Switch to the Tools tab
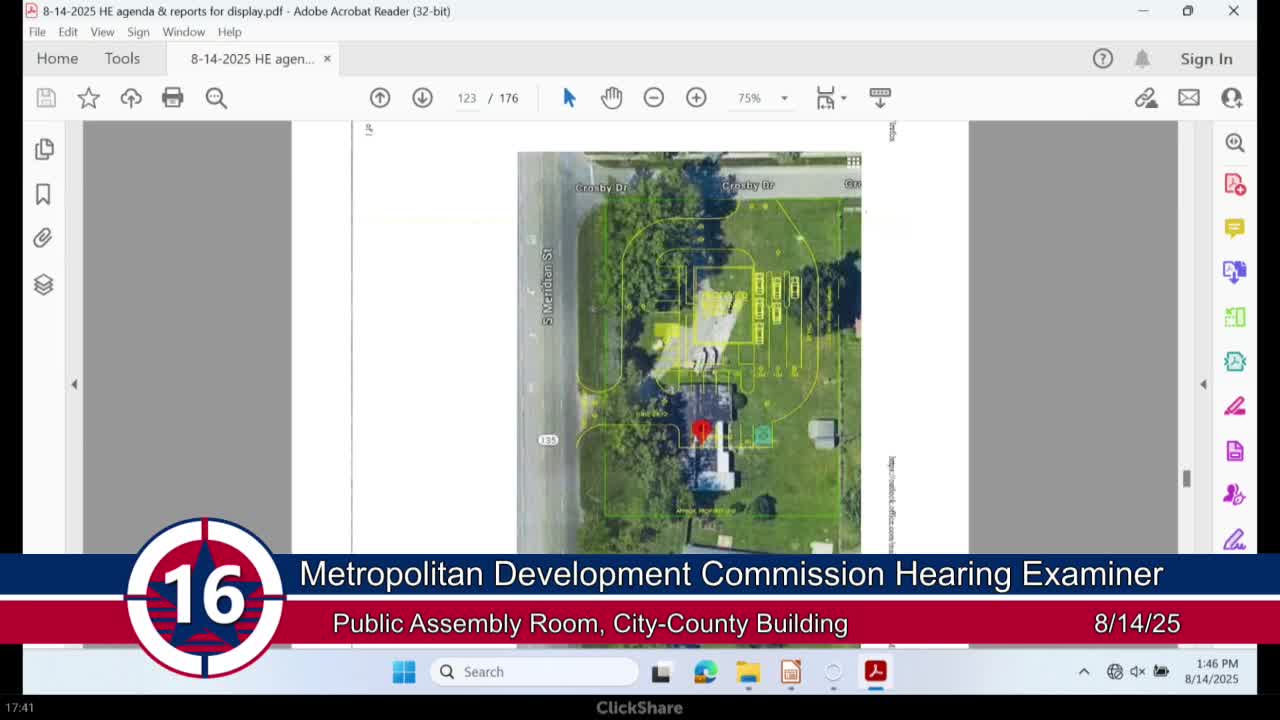The width and height of the screenshot is (1280, 720). (x=122, y=58)
